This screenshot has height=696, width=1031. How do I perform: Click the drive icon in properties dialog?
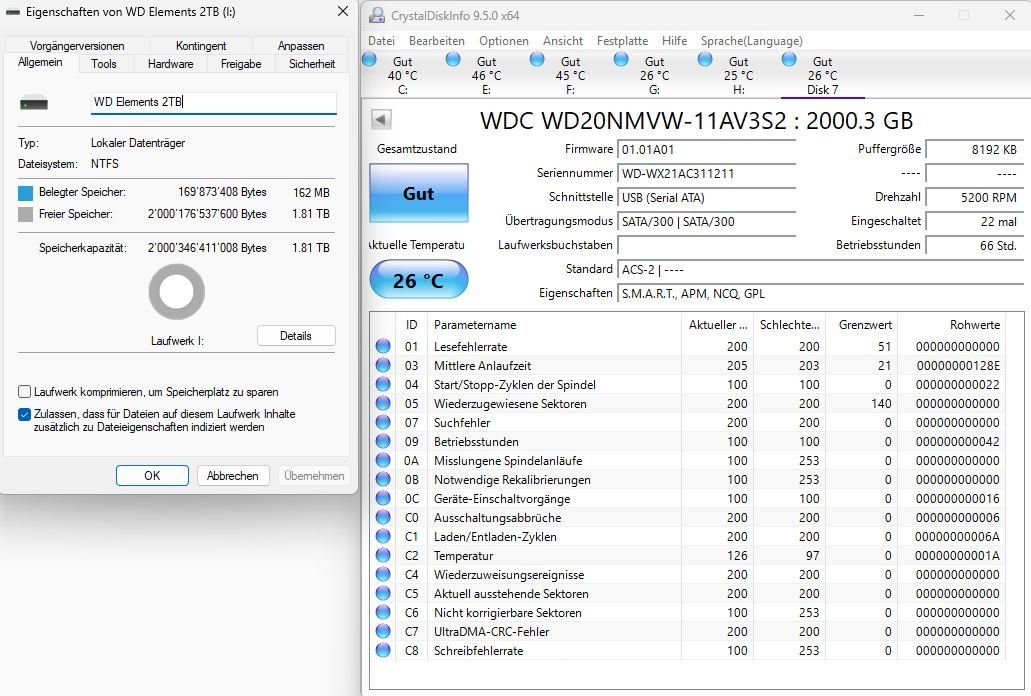click(34, 103)
